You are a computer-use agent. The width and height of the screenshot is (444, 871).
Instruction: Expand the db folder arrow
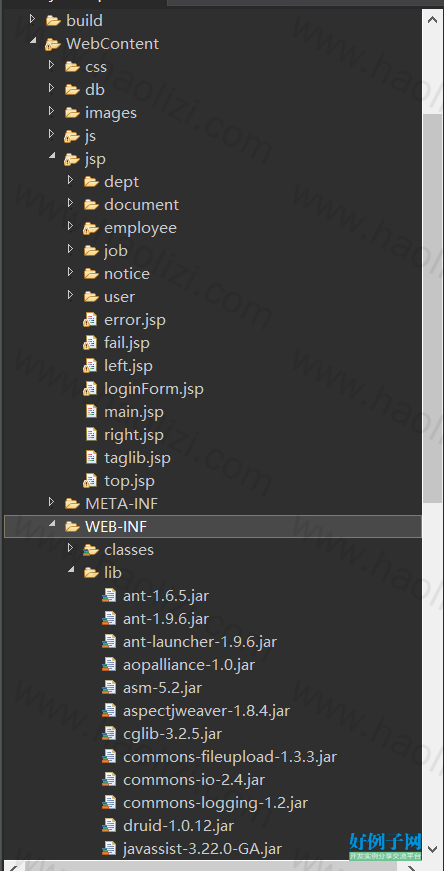[52, 88]
